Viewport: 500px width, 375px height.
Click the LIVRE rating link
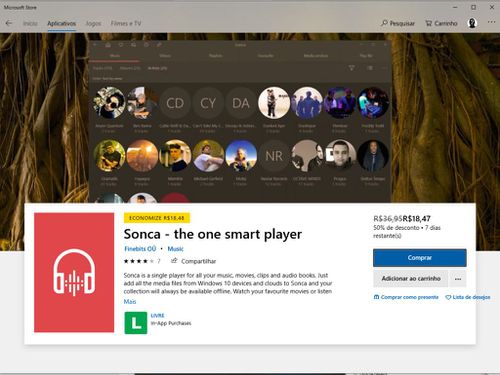(x=157, y=315)
